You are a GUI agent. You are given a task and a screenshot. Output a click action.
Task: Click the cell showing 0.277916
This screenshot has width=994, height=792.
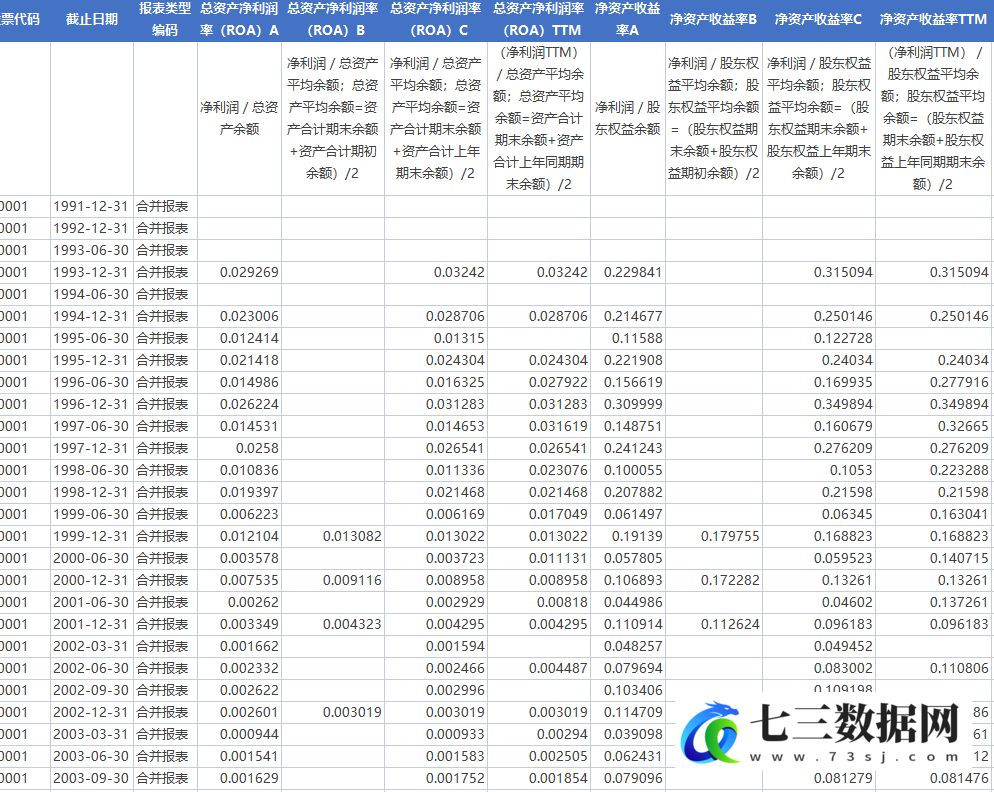[933, 382]
